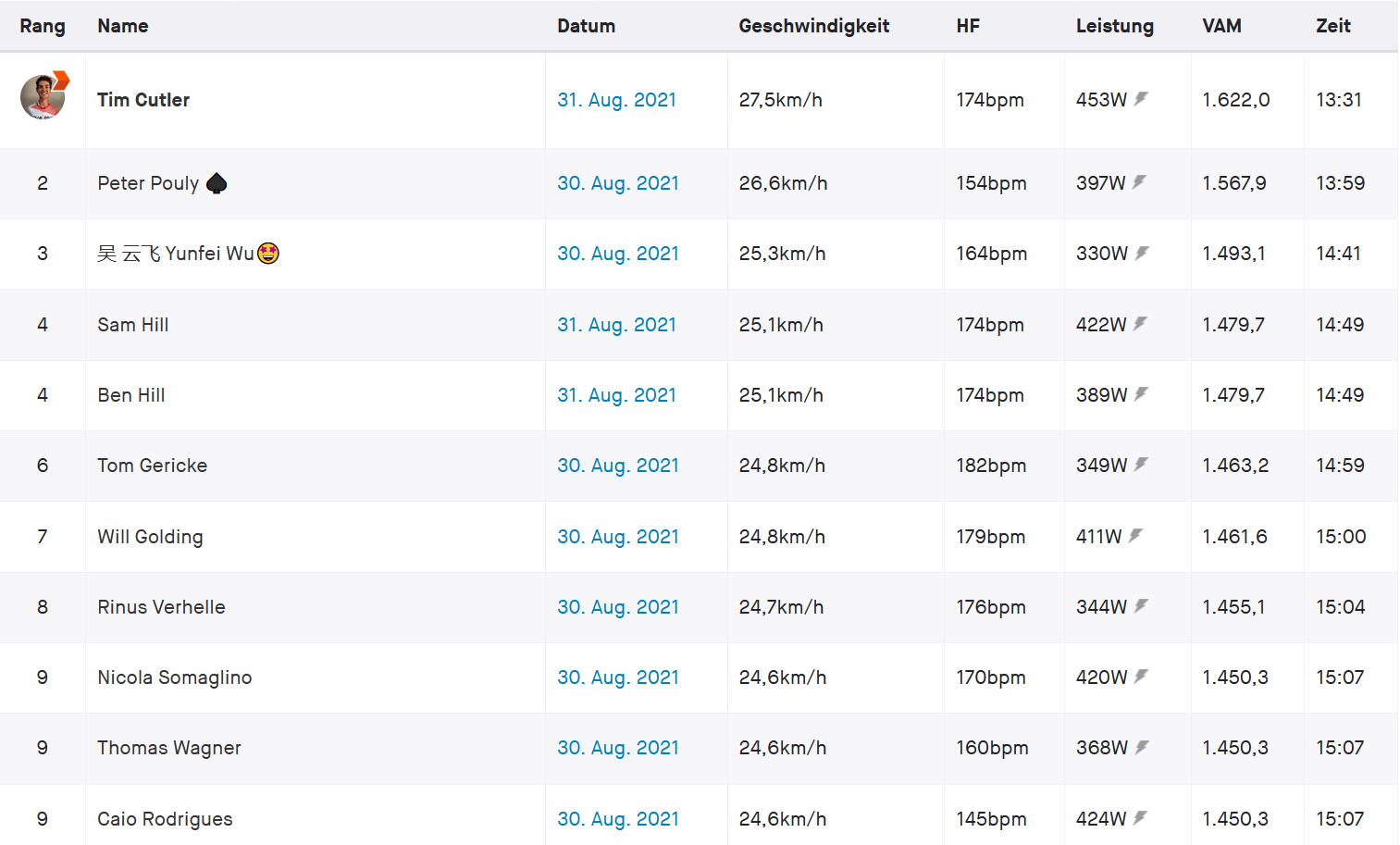The width and height of the screenshot is (1400, 845).
Task: Click the power meter icon beside 420W
Action: click(x=1141, y=677)
